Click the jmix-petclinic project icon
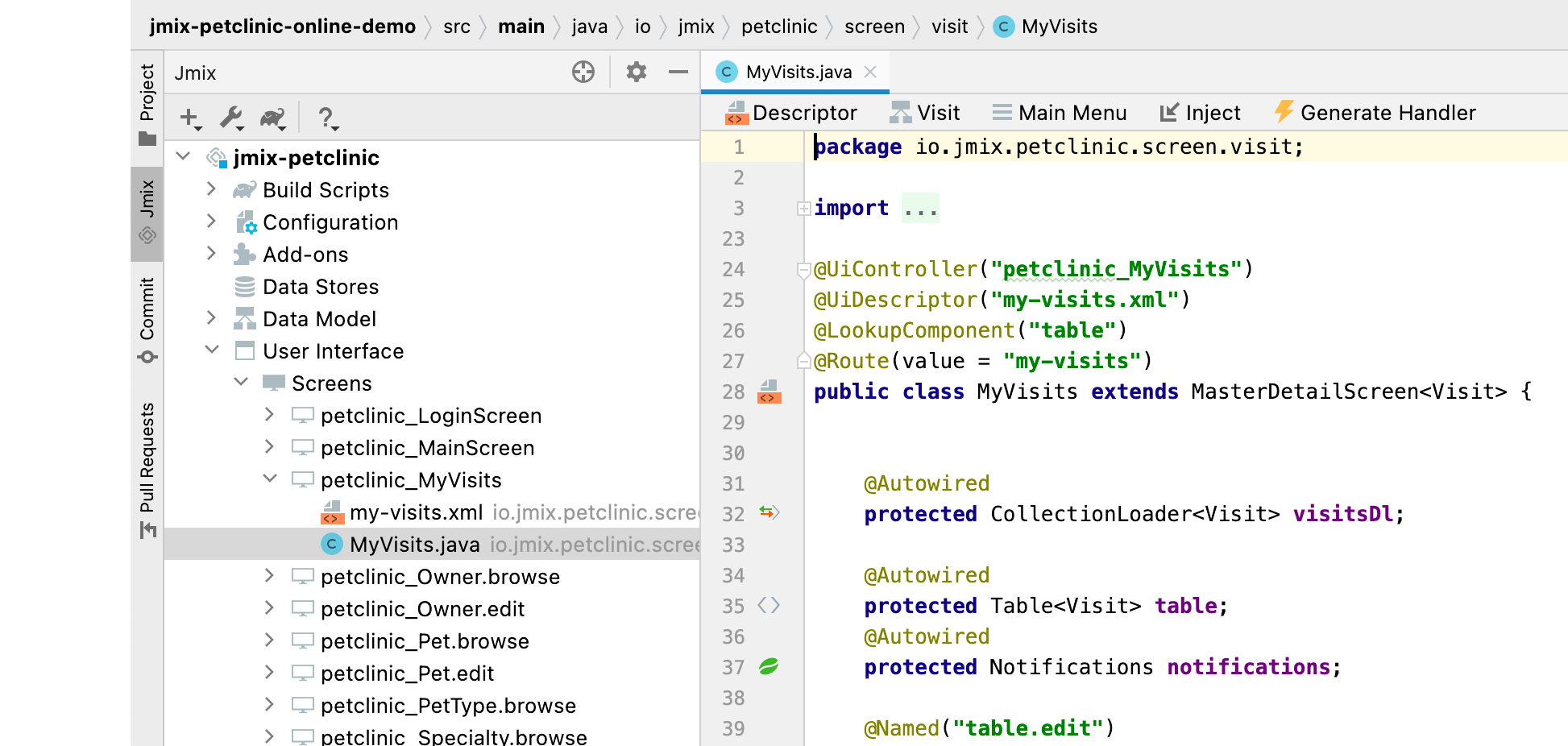The height and width of the screenshot is (746, 1568). coord(216,157)
